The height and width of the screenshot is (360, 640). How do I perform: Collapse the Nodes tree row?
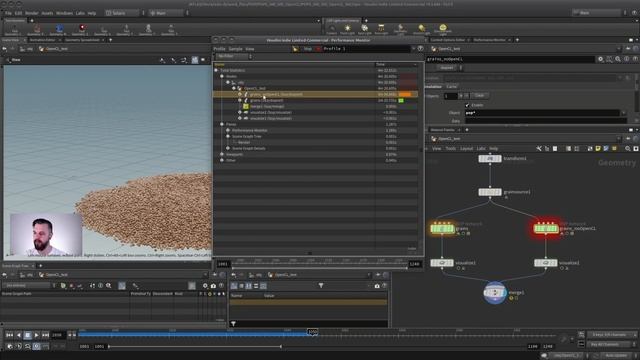click(x=222, y=76)
